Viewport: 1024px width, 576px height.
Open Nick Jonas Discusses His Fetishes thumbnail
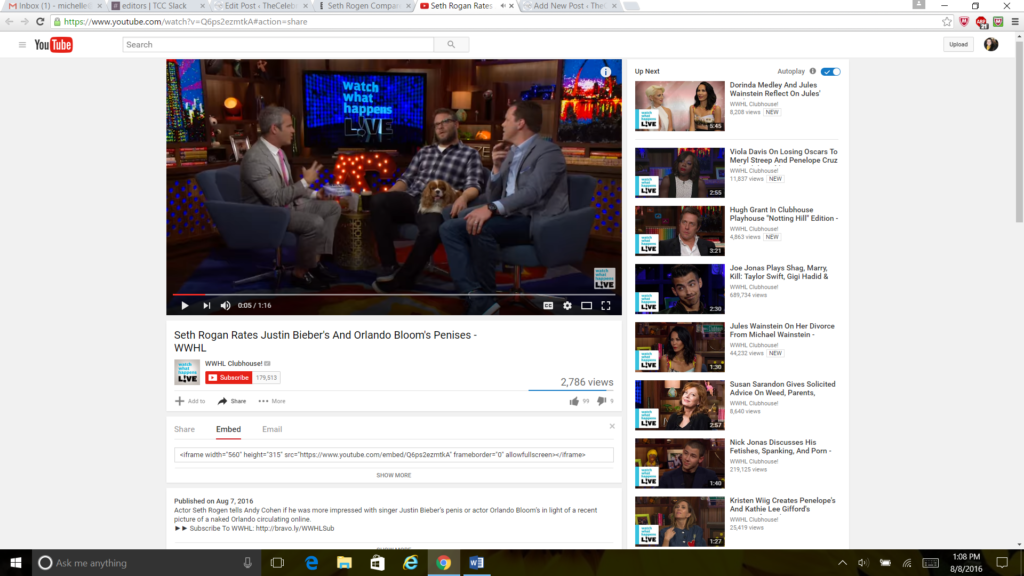(680, 463)
